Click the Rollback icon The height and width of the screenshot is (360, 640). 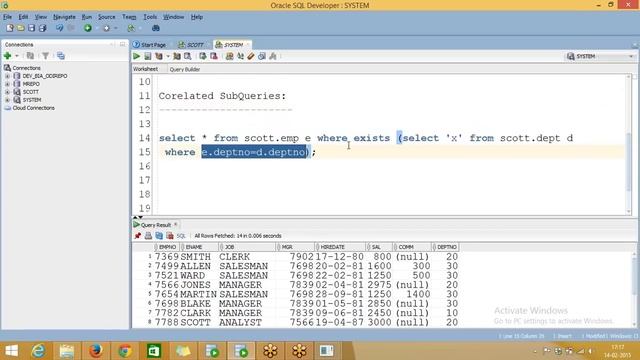[x=214, y=56]
